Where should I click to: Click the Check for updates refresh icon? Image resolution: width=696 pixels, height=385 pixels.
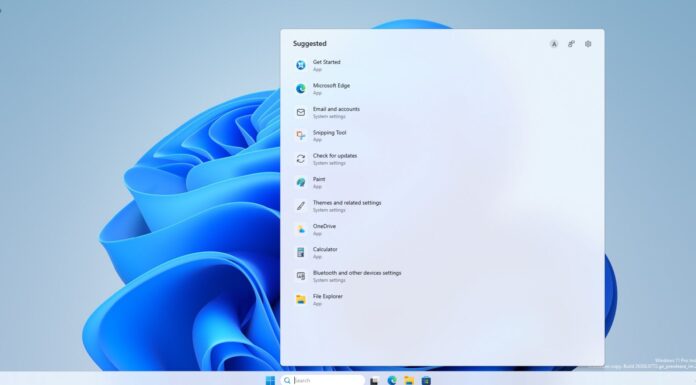pos(301,159)
